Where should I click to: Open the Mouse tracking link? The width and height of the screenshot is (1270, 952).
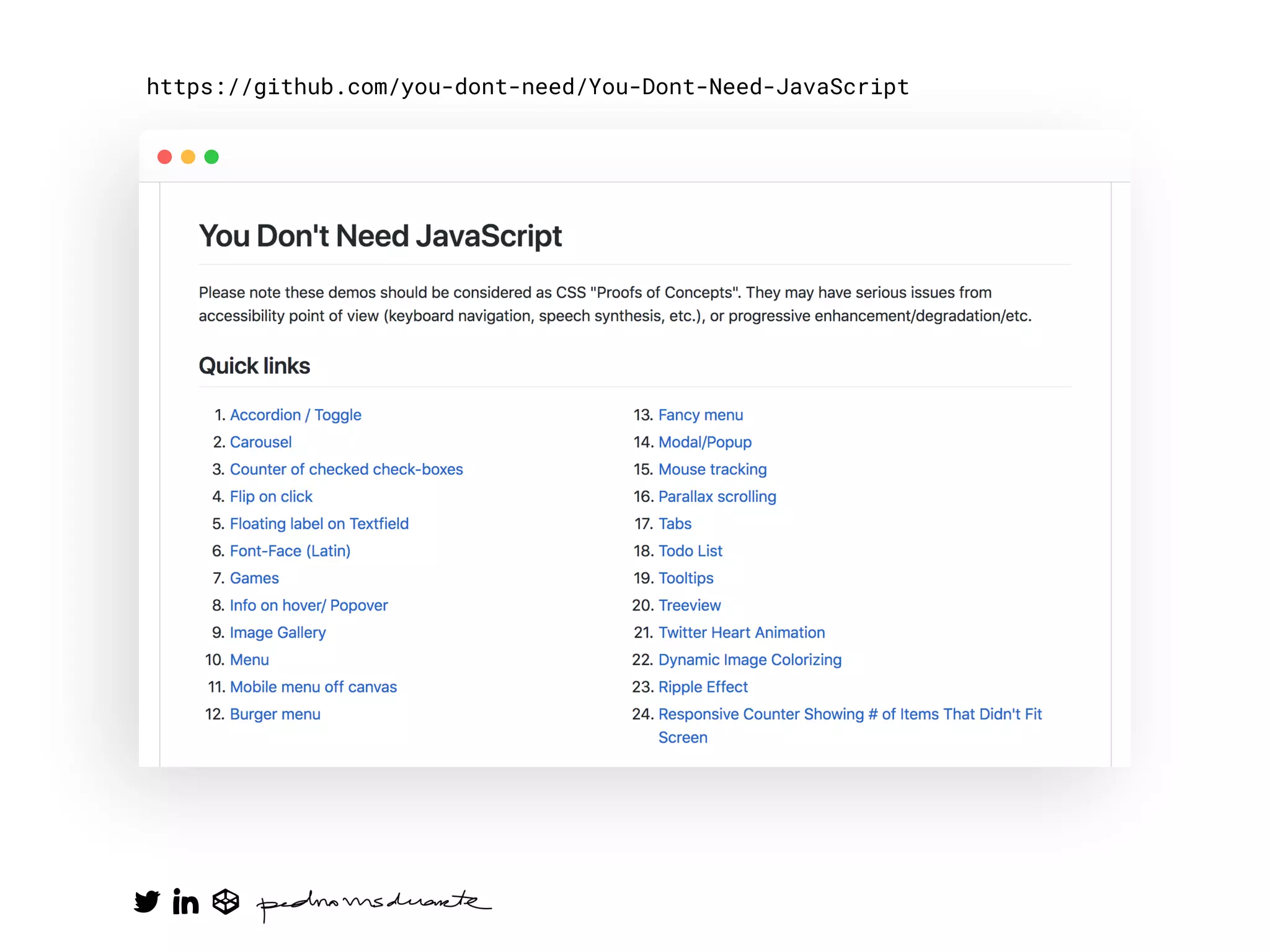[x=713, y=469]
